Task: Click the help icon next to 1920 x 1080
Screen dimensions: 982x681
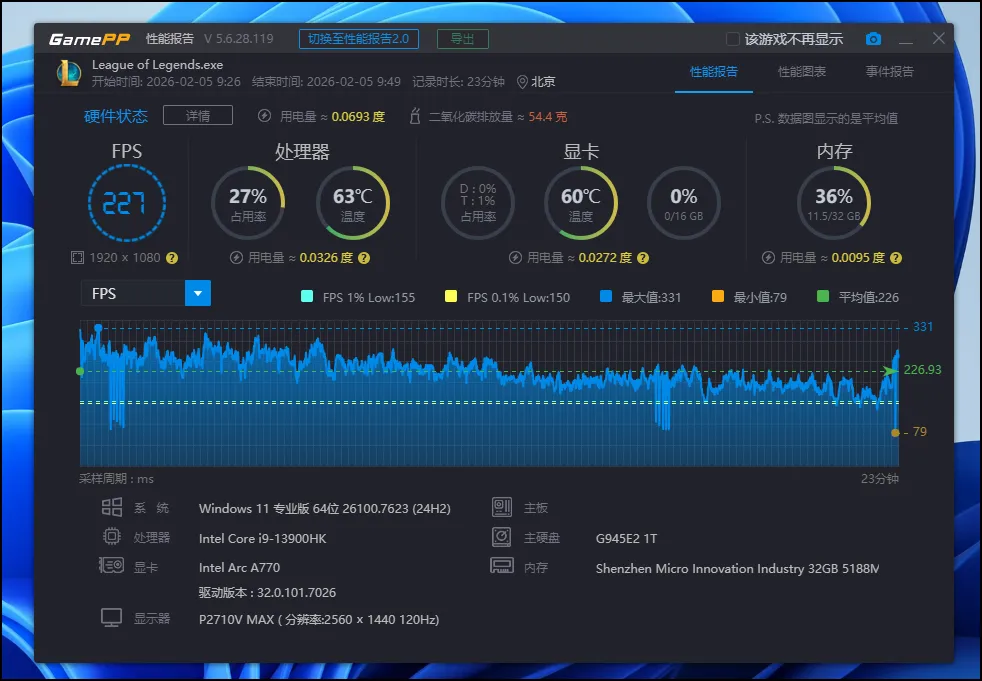Action: [172, 257]
